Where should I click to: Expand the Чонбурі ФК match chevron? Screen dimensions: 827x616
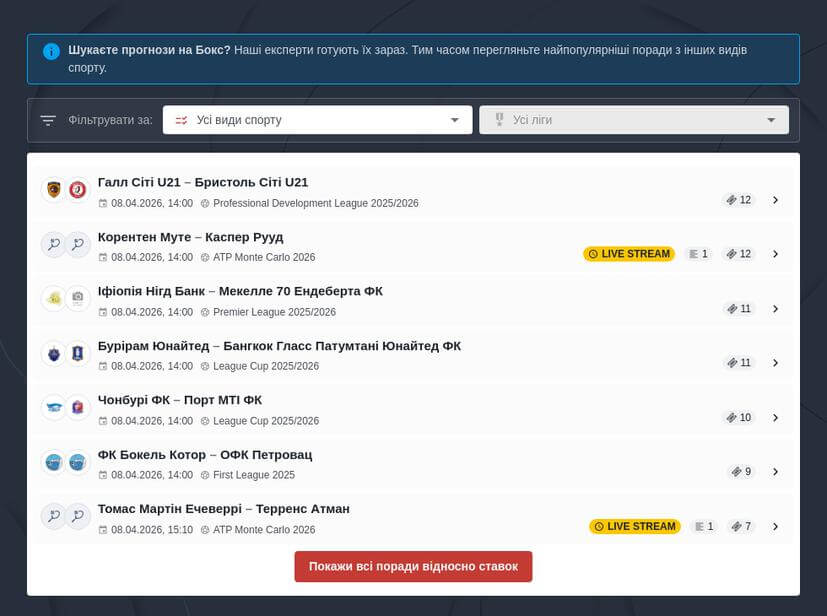pyautogui.click(x=775, y=418)
